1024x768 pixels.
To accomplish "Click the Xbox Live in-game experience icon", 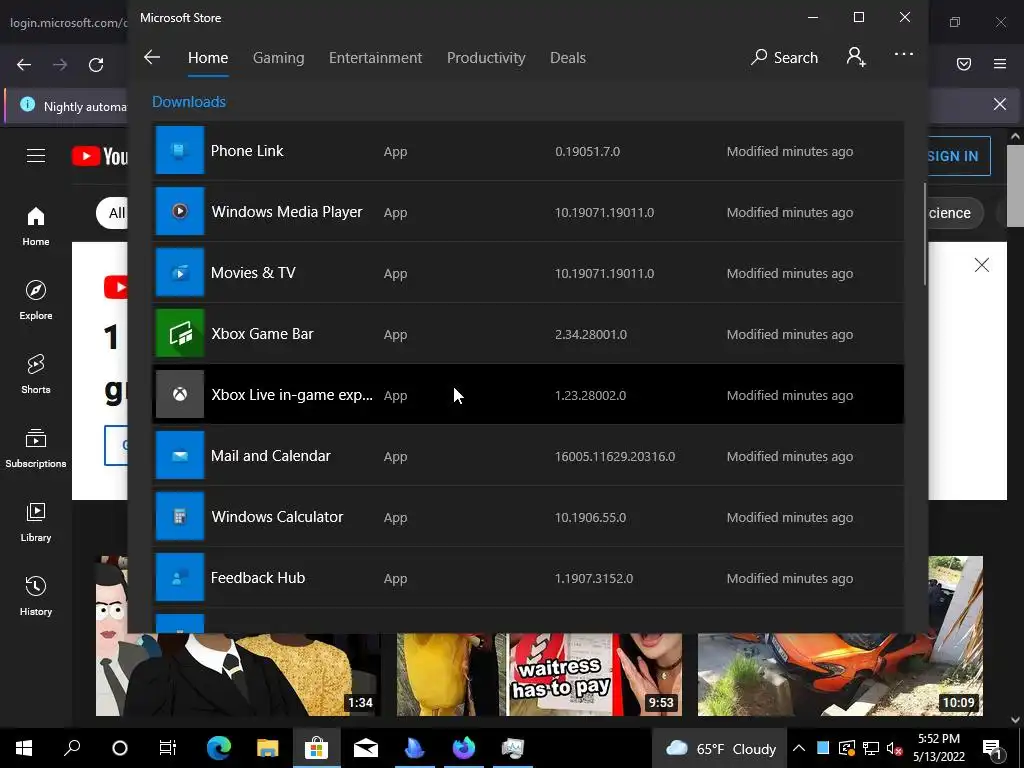I will (x=180, y=394).
